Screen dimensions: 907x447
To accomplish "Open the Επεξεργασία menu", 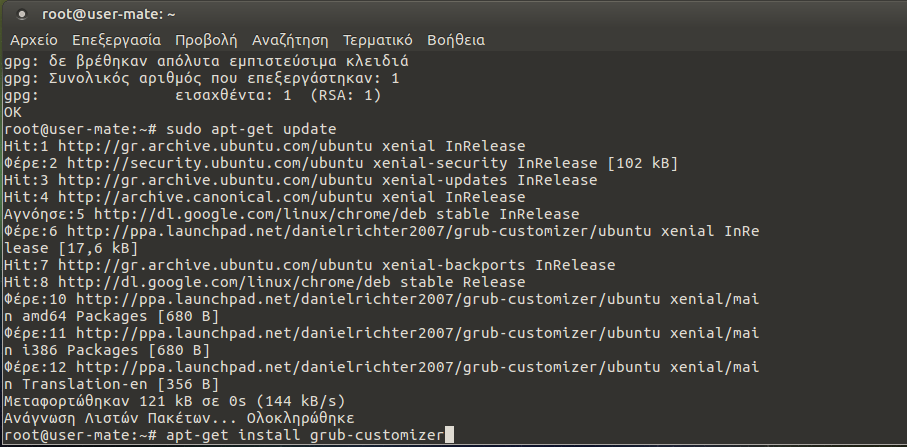I will pyautogui.click(x=116, y=41).
